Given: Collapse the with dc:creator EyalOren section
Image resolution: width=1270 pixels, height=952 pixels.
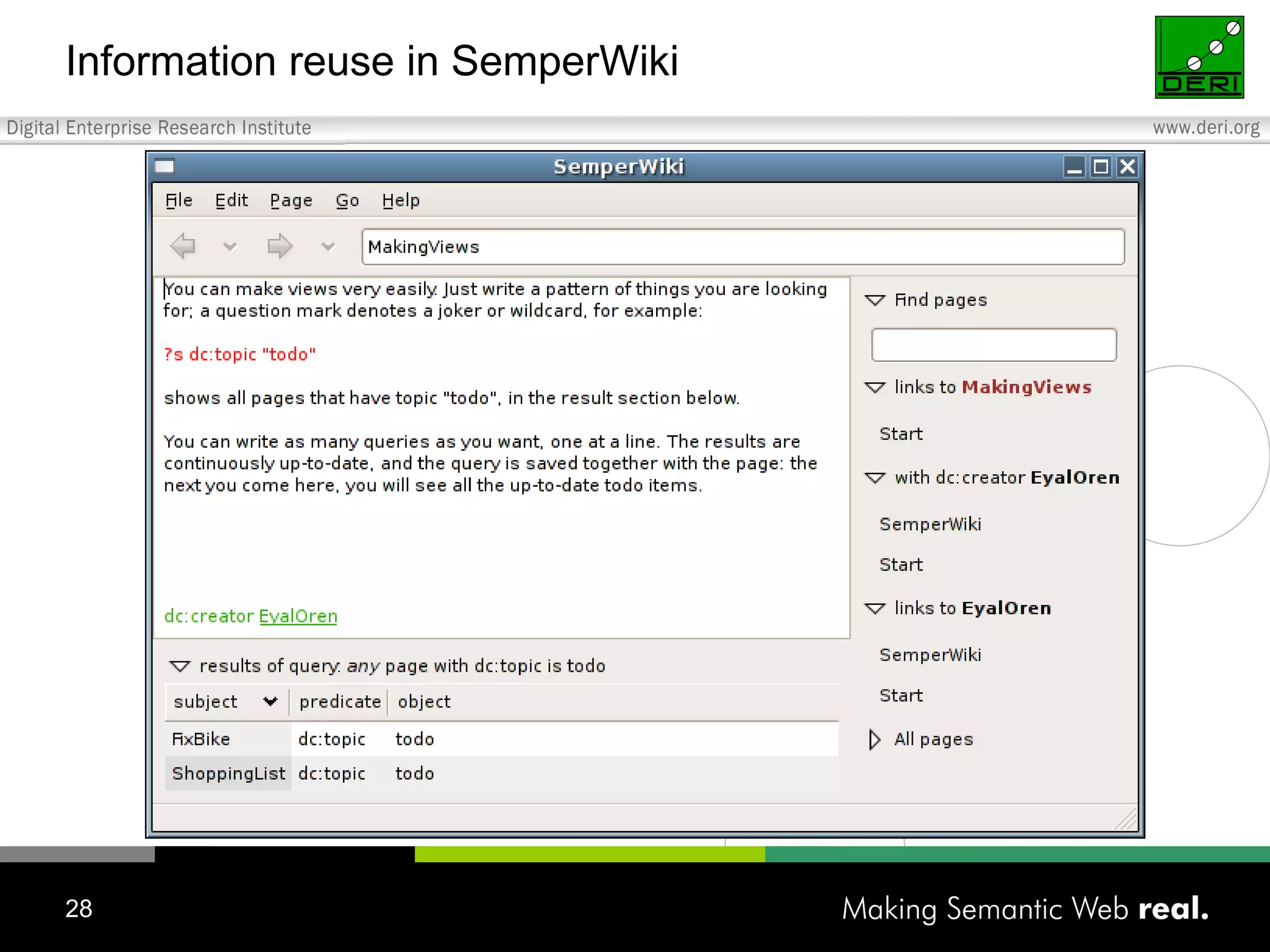Looking at the screenshot, I should [875, 478].
